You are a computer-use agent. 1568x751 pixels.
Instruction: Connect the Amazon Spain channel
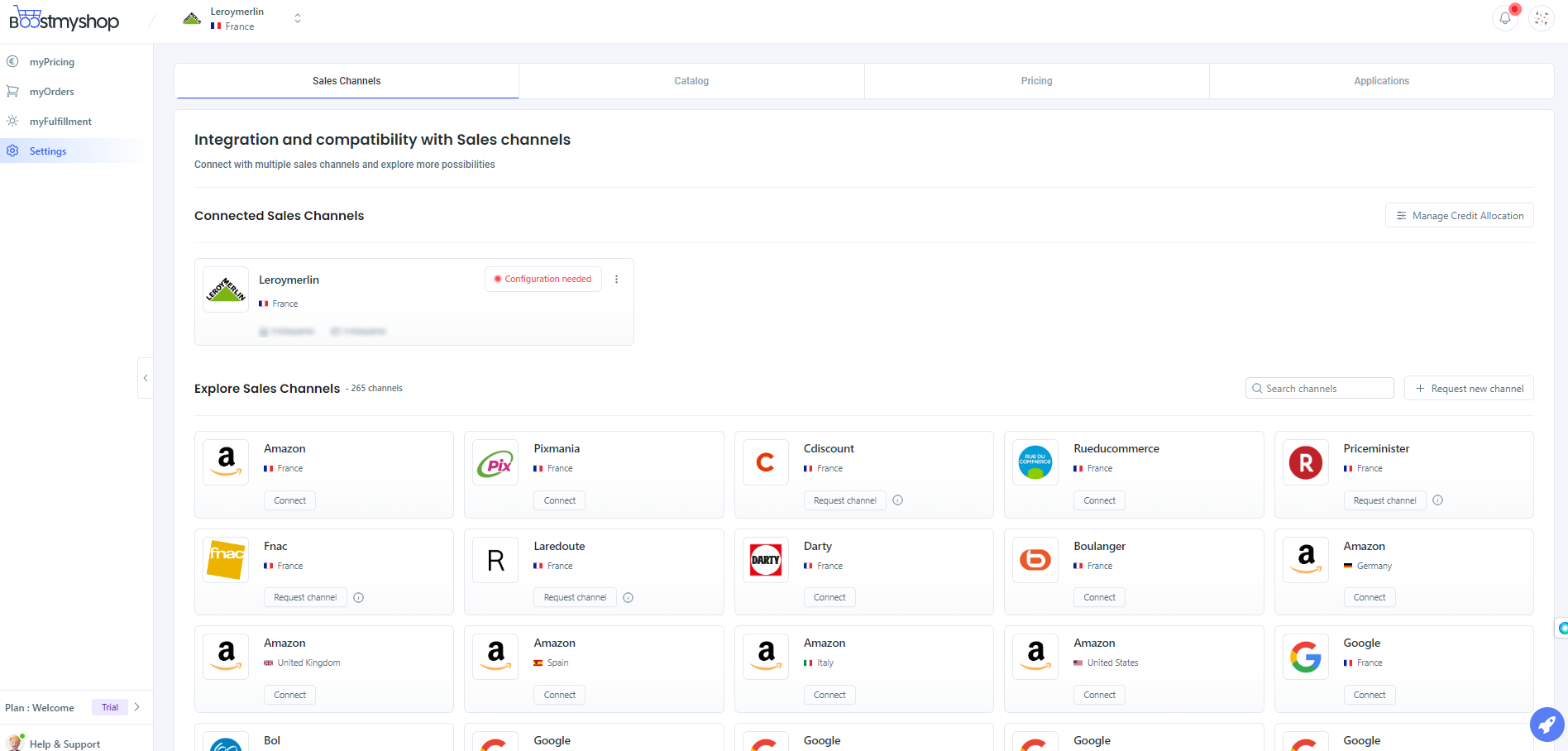(560, 695)
